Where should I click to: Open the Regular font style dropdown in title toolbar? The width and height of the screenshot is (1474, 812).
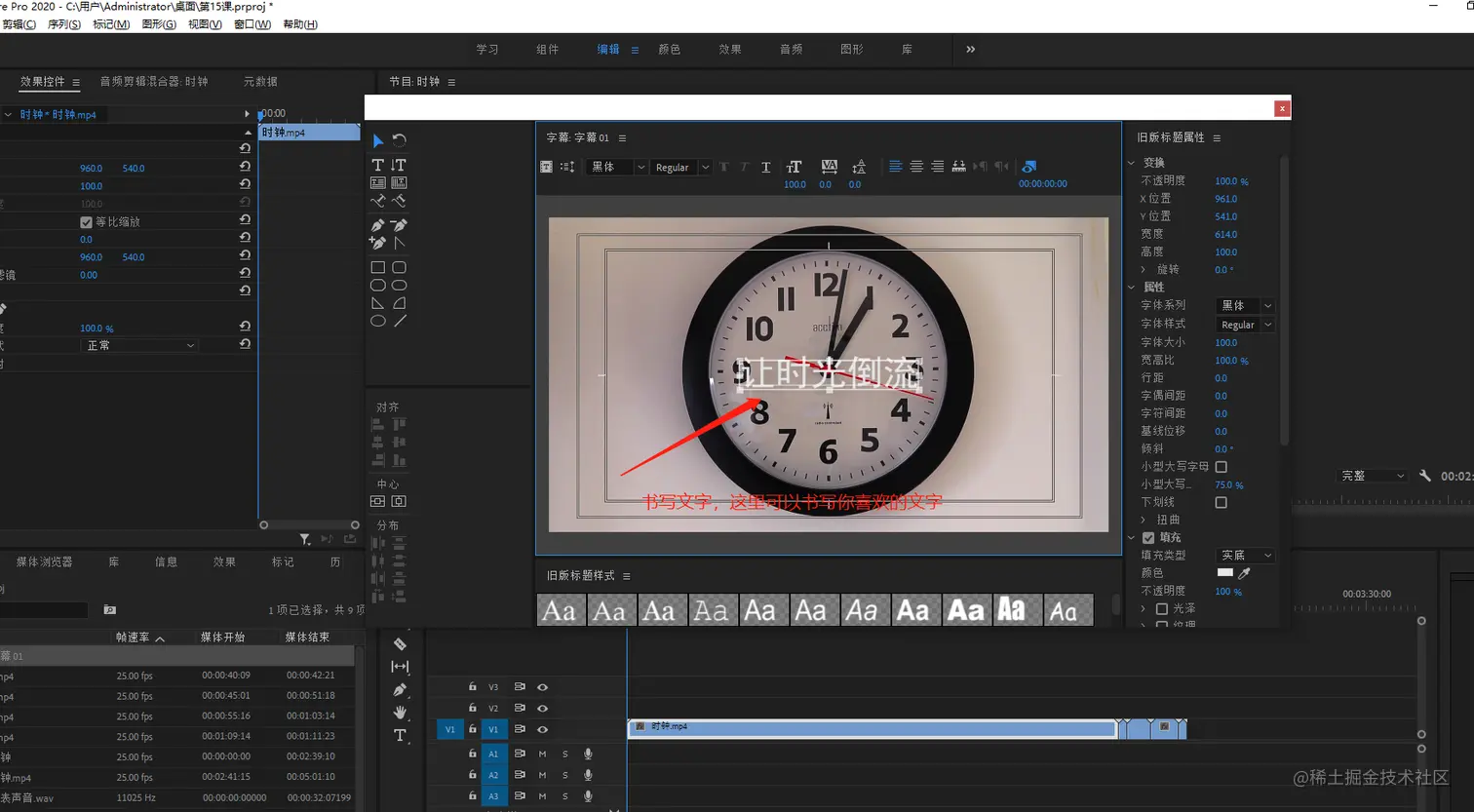pyautogui.click(x=681, y=167)
